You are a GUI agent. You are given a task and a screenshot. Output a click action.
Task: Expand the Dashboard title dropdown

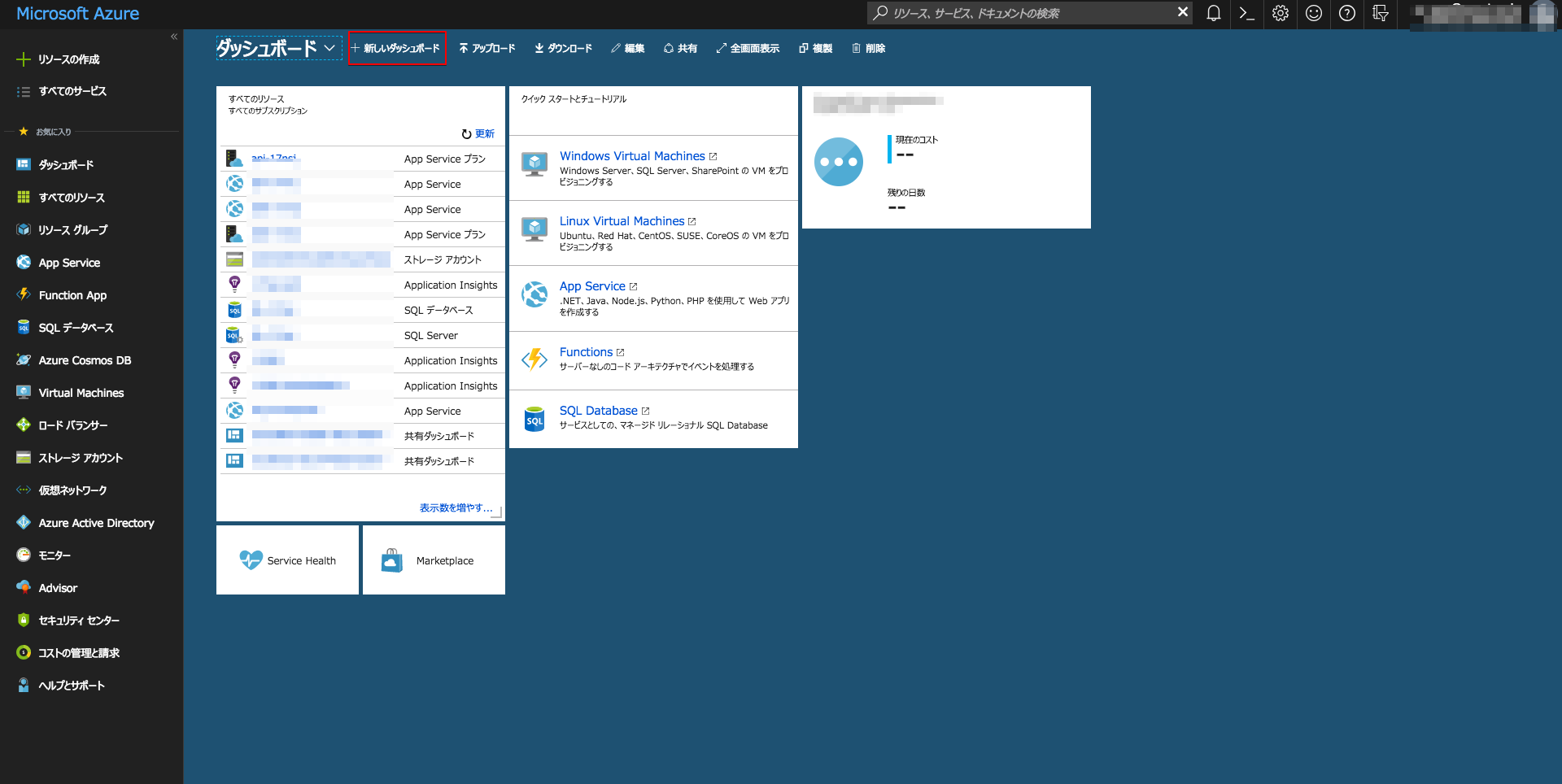(x=329, y=49)
